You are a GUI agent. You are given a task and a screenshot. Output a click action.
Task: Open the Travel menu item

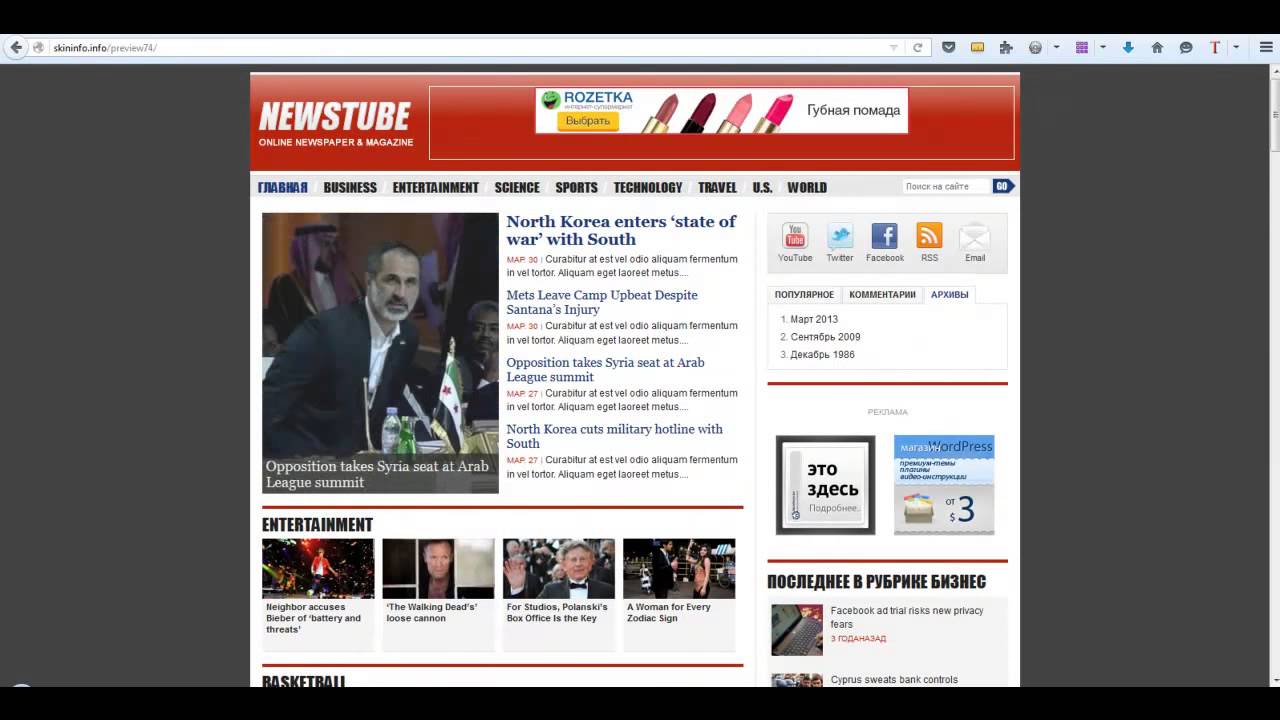(x=717, y=187)
